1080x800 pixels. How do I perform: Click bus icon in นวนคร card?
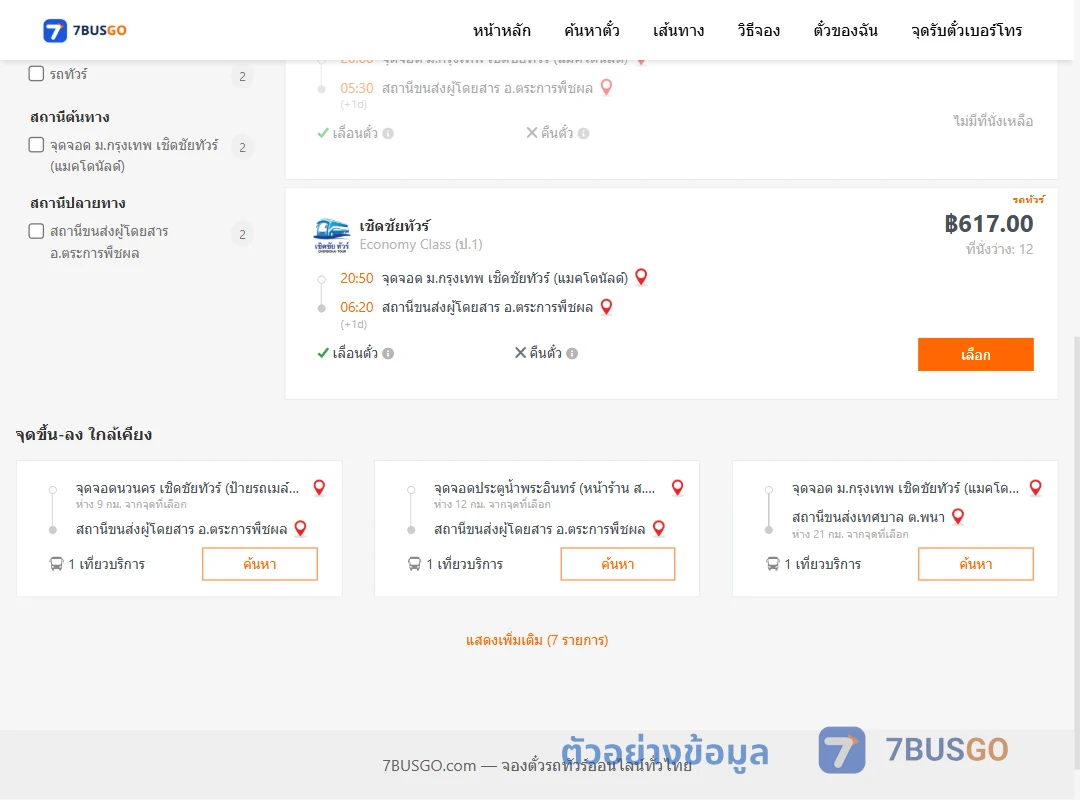click(x=56, y=564)
